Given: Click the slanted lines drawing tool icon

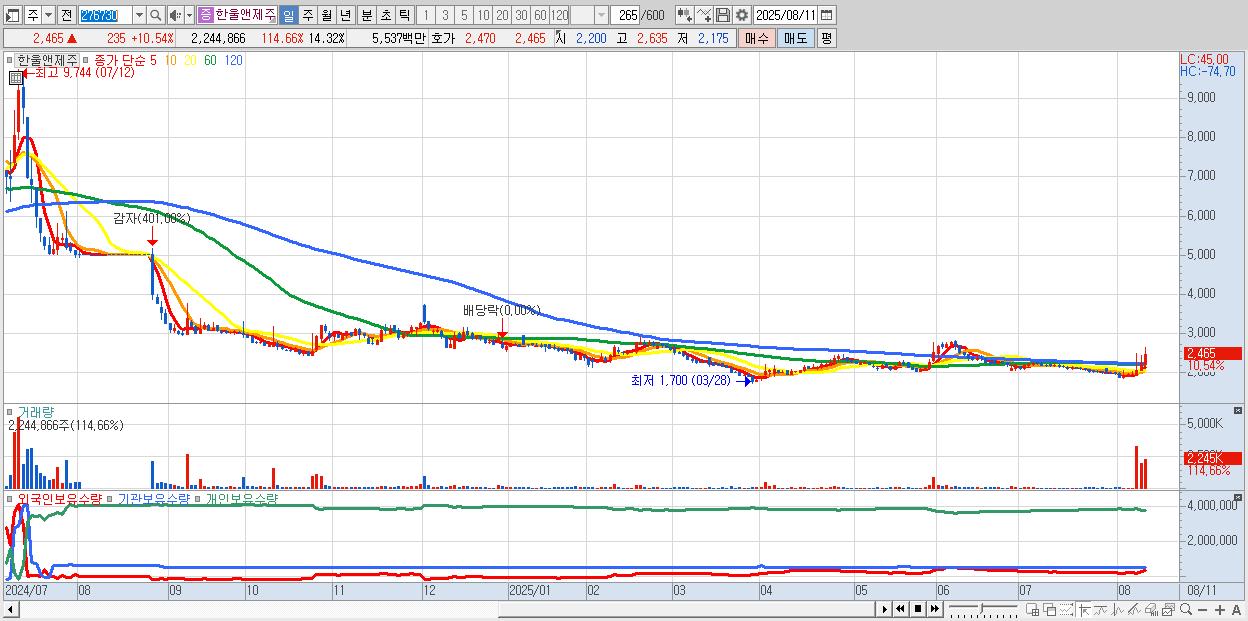Looking at the screenshot, I should (x=1134, y=610).
